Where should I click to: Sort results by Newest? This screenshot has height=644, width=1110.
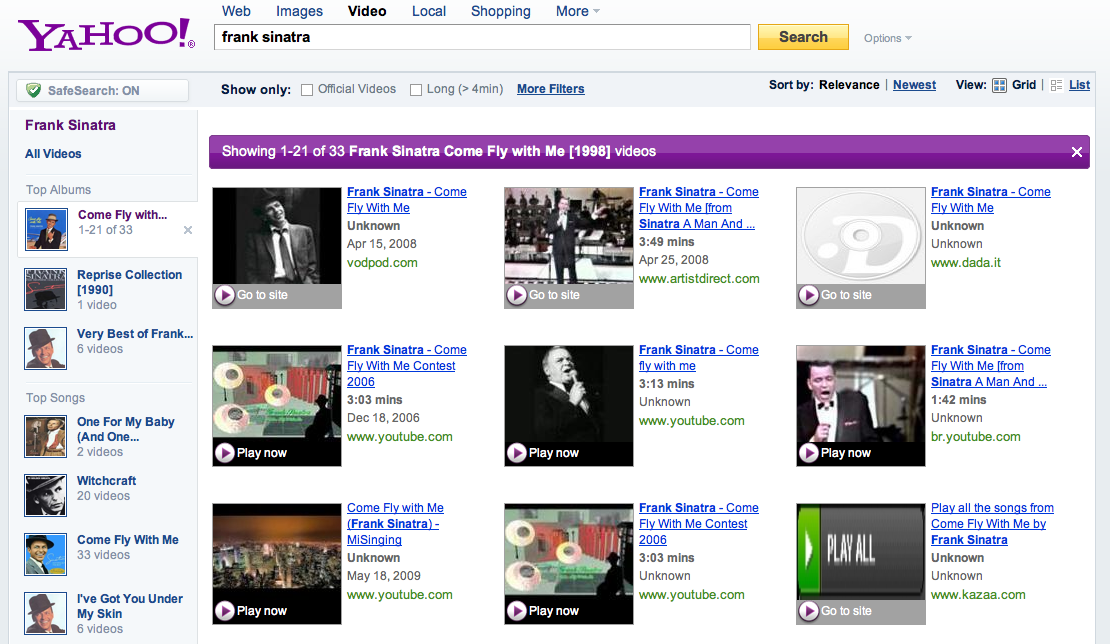click(914, 85)
